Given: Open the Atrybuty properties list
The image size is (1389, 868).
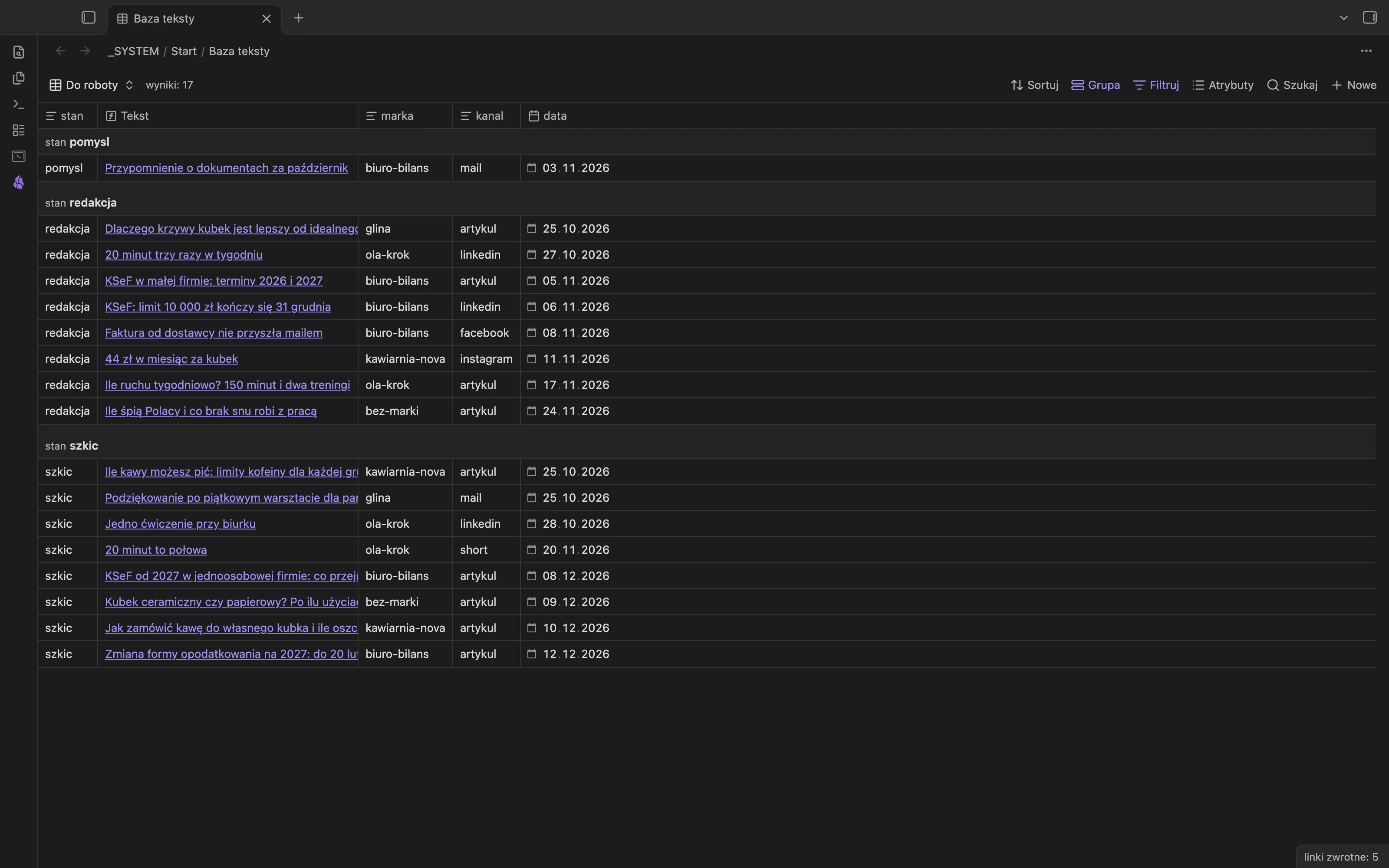Looking at the screenshot, I should (x=1223, y=85).
